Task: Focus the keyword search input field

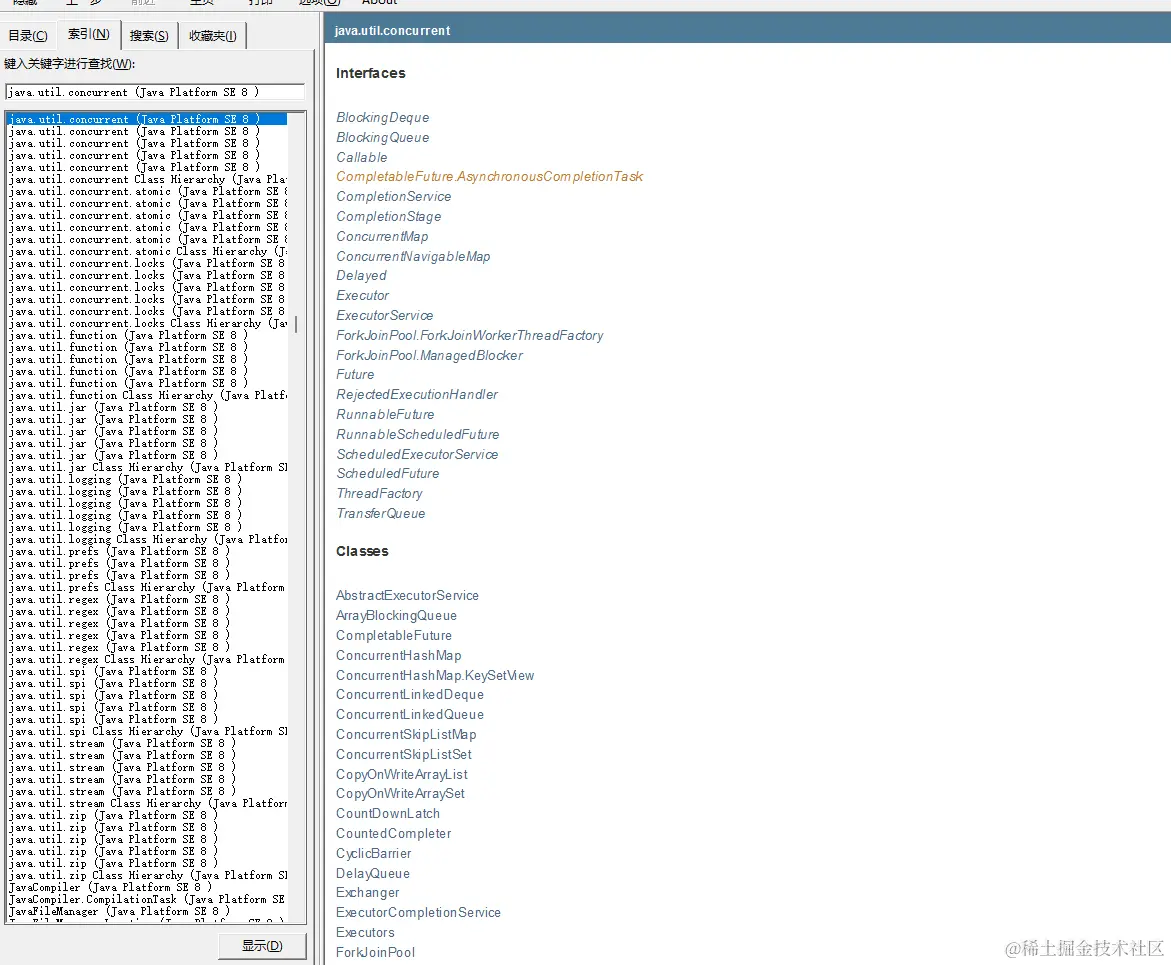Action: (155, 92)
